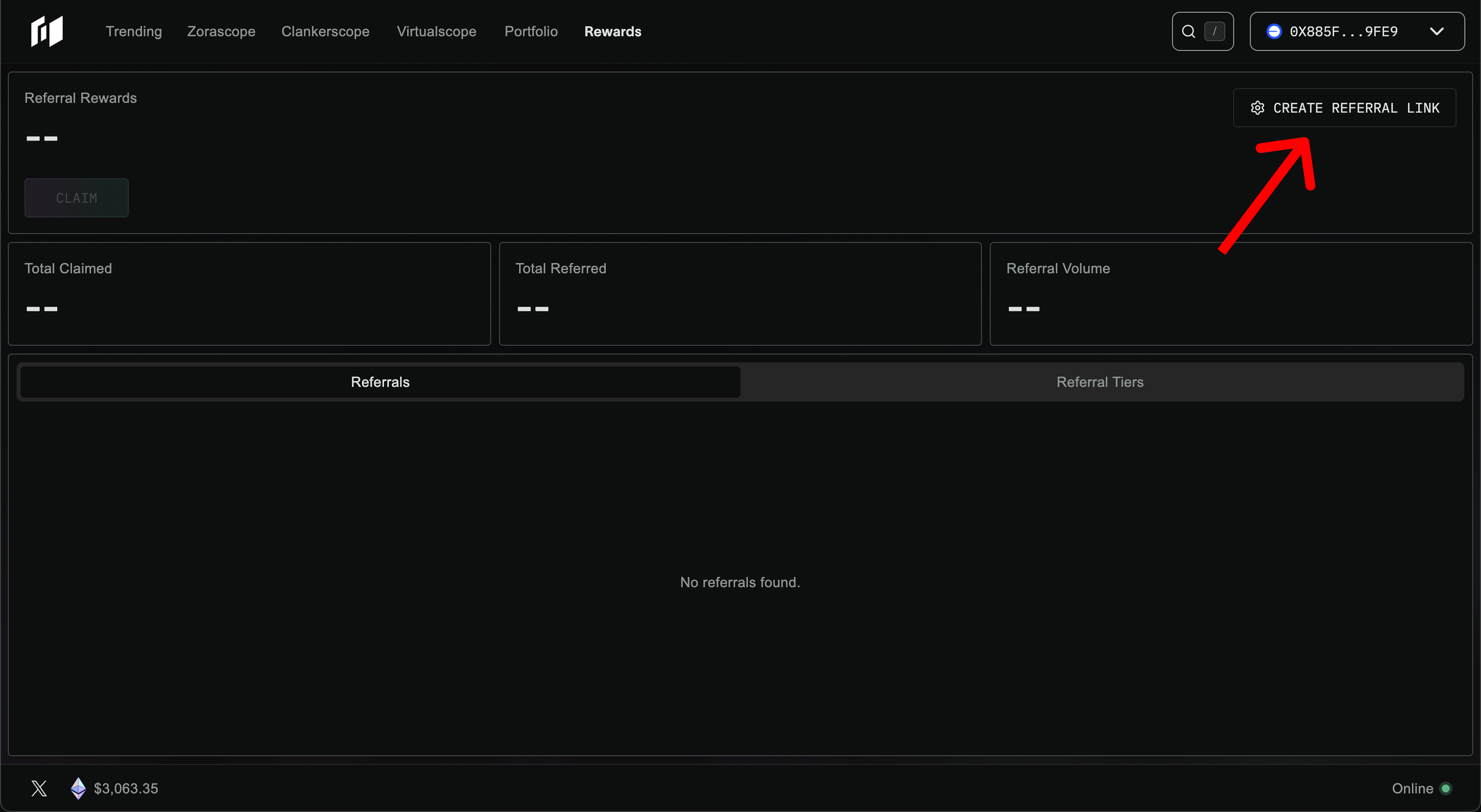
Task: Open the 0X885F...9FE9 account menu
Action: pyautogui.click(x=1344, y=32)
